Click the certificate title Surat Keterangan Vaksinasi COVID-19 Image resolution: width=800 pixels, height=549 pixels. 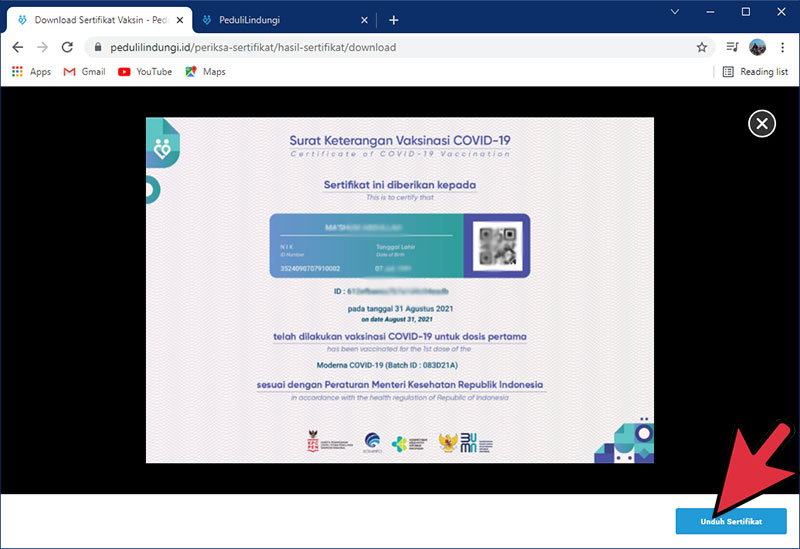tap(399, 140)
